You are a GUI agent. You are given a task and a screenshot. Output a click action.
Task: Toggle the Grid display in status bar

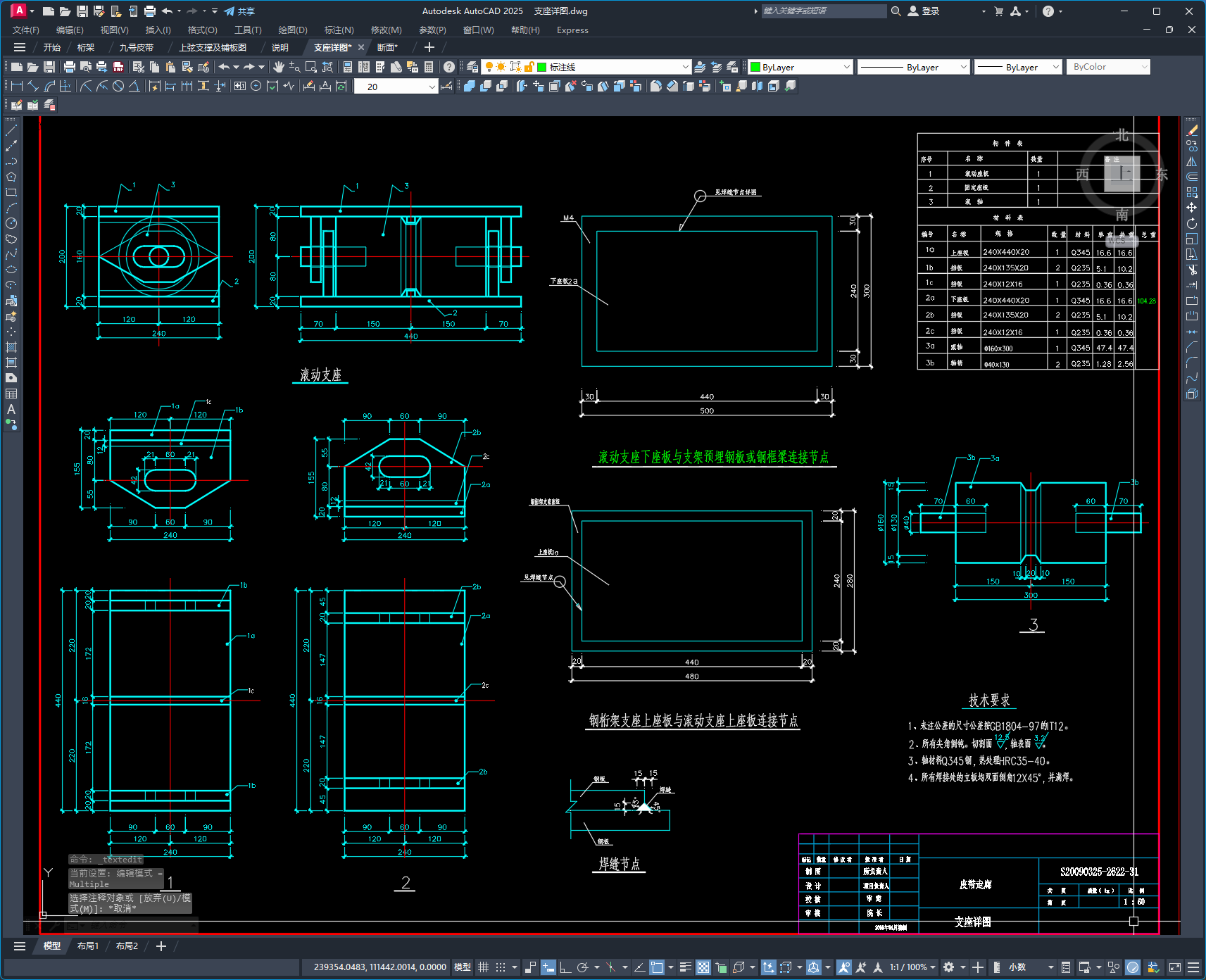tap(483, 967)
